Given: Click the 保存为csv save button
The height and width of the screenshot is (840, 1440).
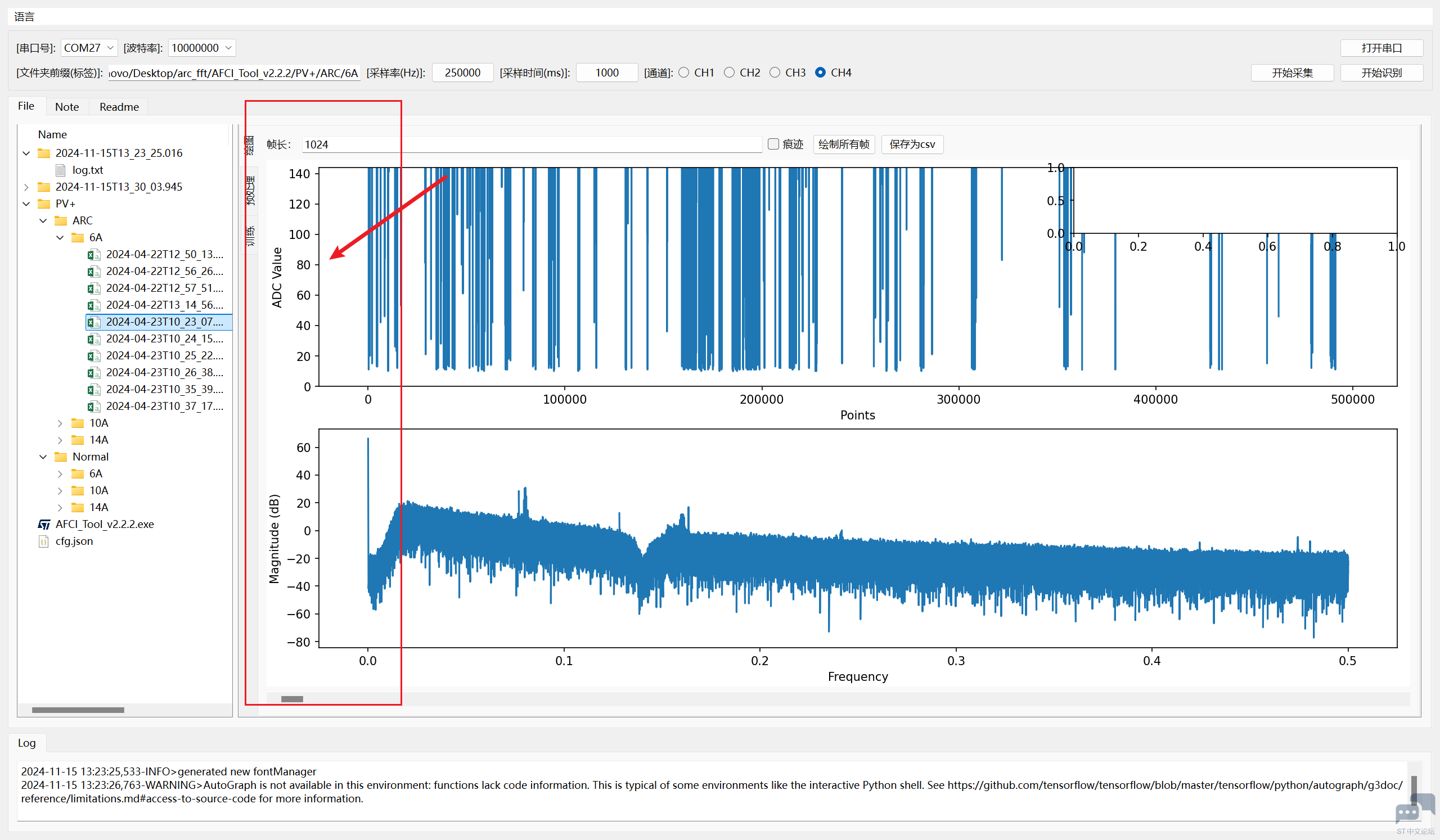Looking at the screenshot, I should pos(912,144).
